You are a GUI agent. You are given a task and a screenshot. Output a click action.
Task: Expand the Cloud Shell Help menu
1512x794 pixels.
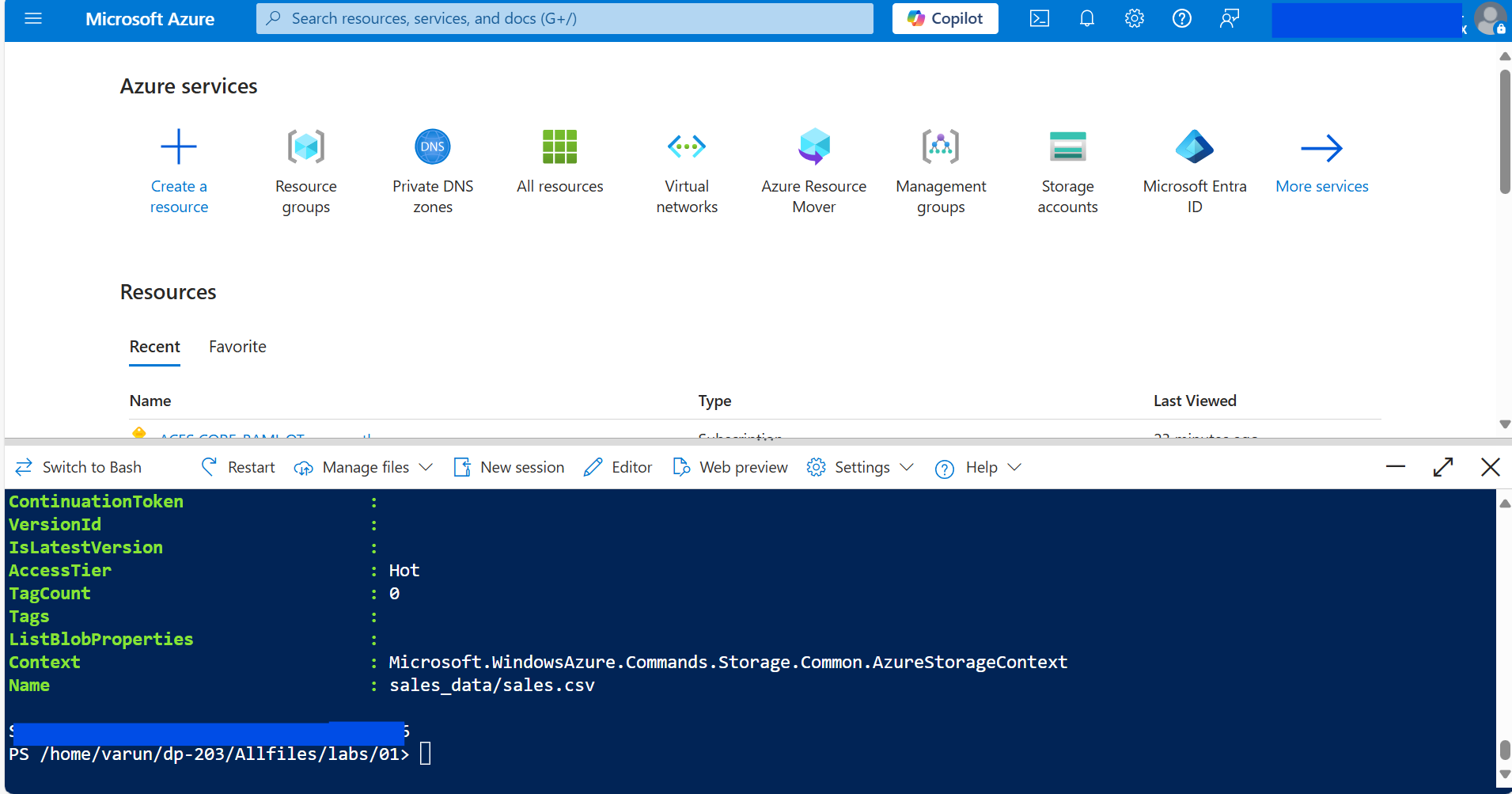point(976,467)
